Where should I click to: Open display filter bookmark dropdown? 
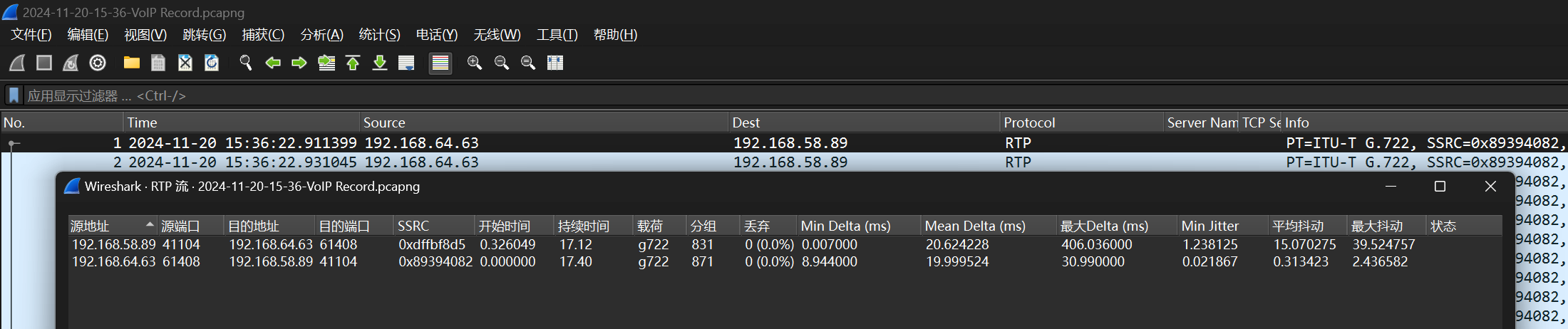point(14,95)
